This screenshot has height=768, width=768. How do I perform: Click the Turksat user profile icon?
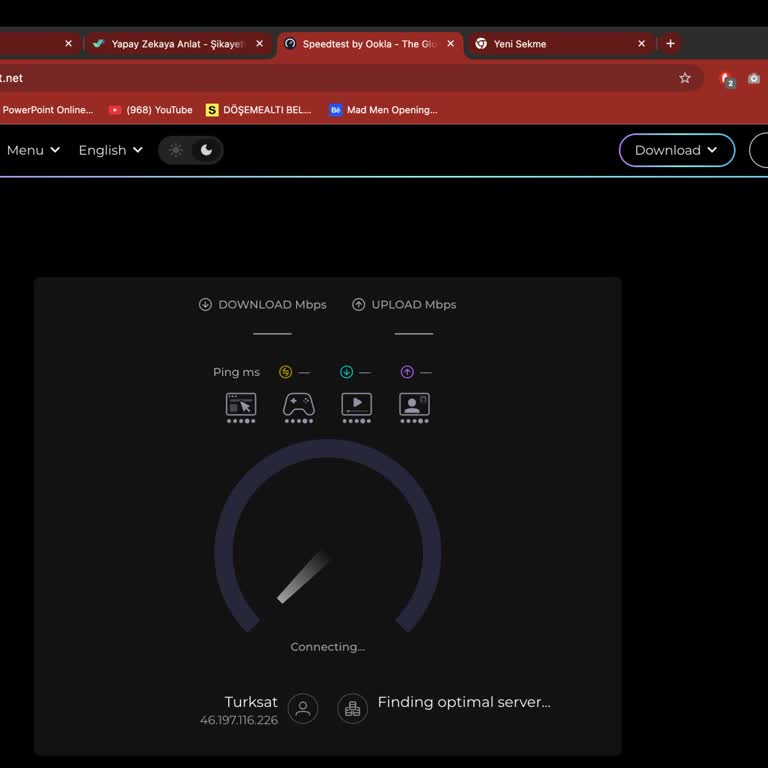pyautogui.click(x=303, y=708)
